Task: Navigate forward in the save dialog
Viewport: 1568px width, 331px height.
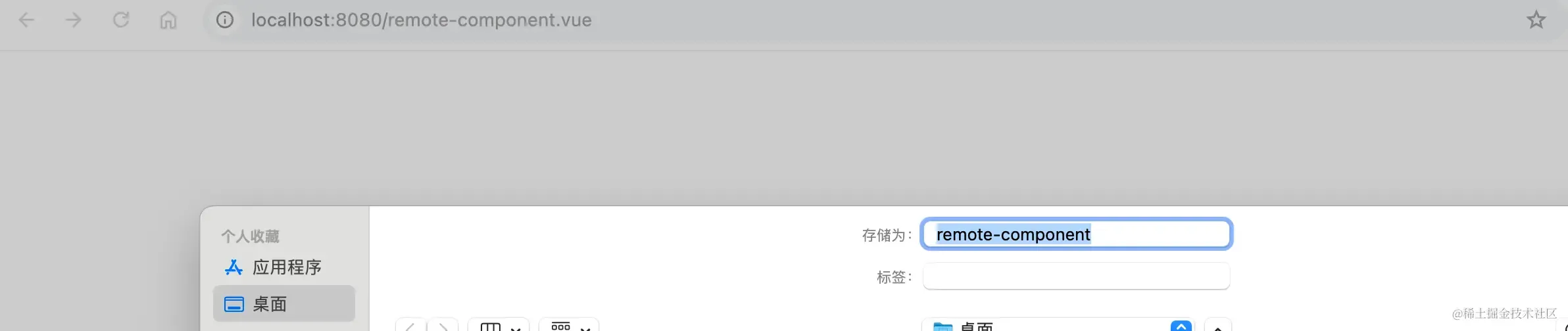Action: point(443,326)
